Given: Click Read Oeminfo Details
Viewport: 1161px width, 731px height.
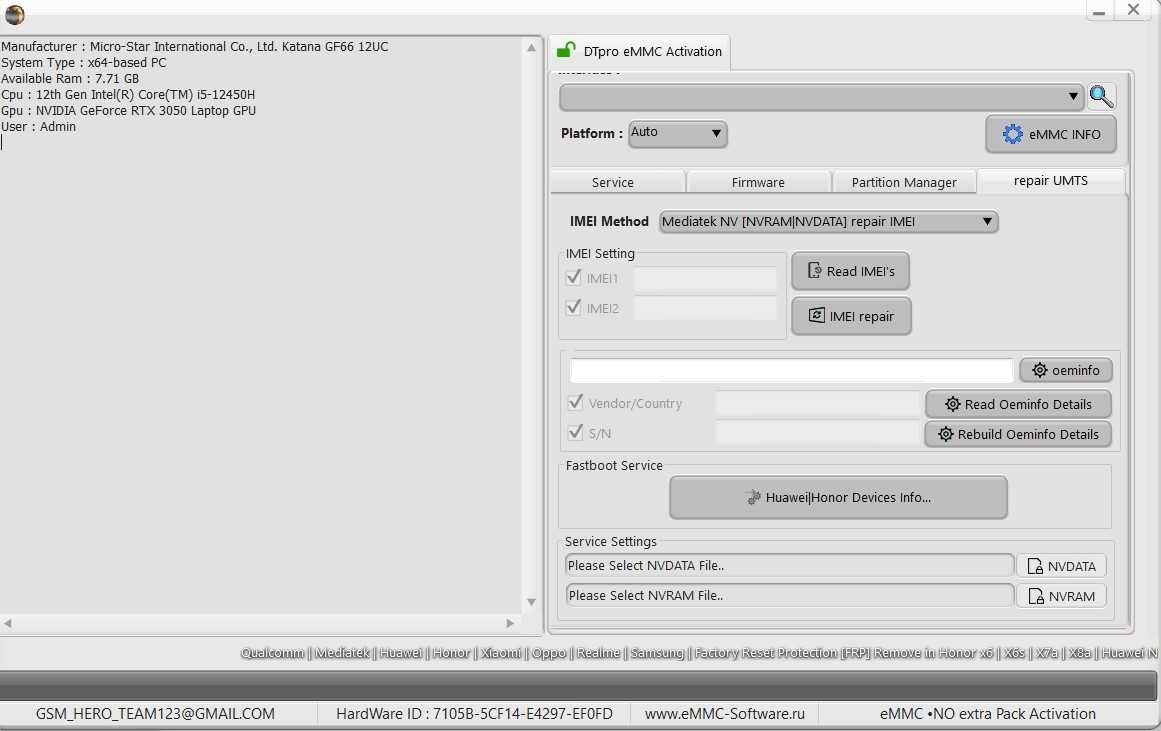Looking at the screenshot, I should (1018, 404).
